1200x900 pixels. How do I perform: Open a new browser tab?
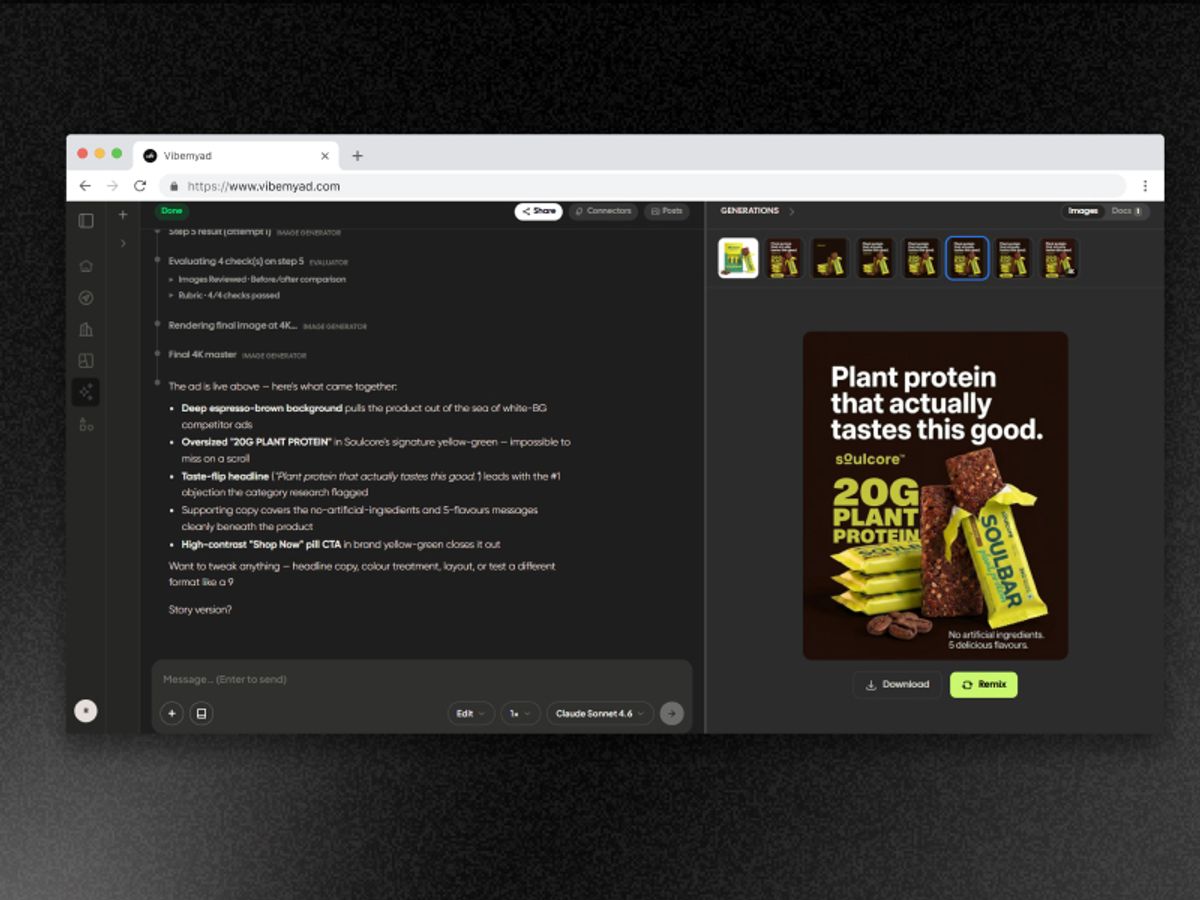[x=357, y=156]
